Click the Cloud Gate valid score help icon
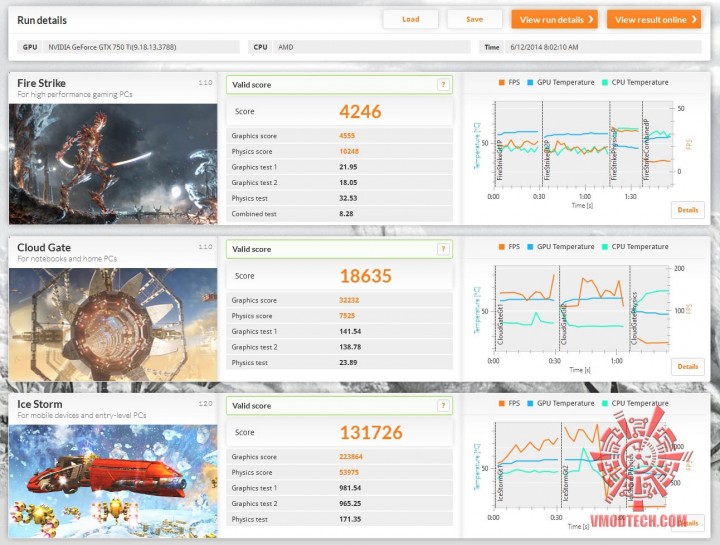720x545 pixels. point(443,249)
